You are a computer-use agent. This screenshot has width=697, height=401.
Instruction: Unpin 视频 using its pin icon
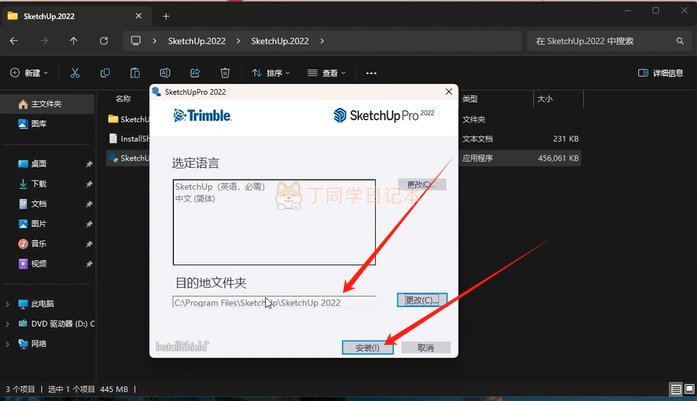tap(89, 264)
